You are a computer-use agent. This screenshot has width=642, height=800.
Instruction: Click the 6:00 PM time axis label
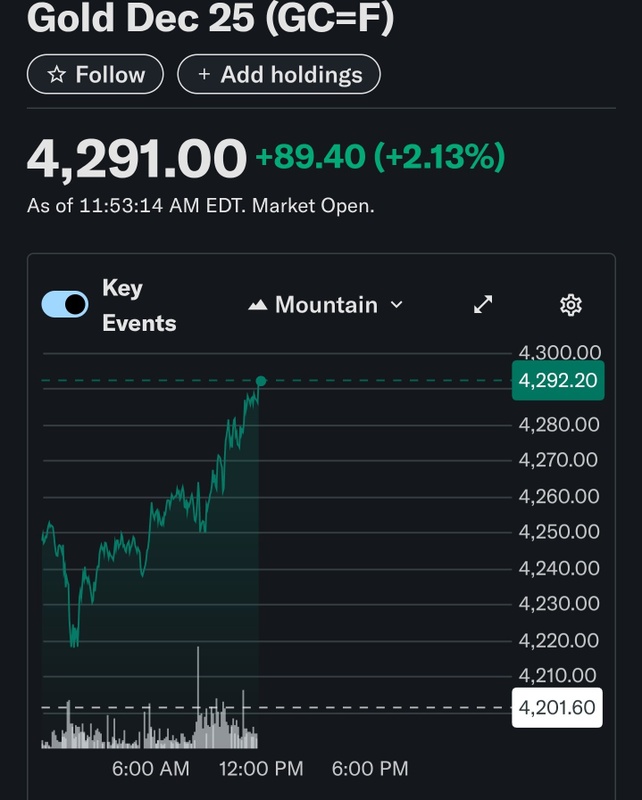(370, 768)
